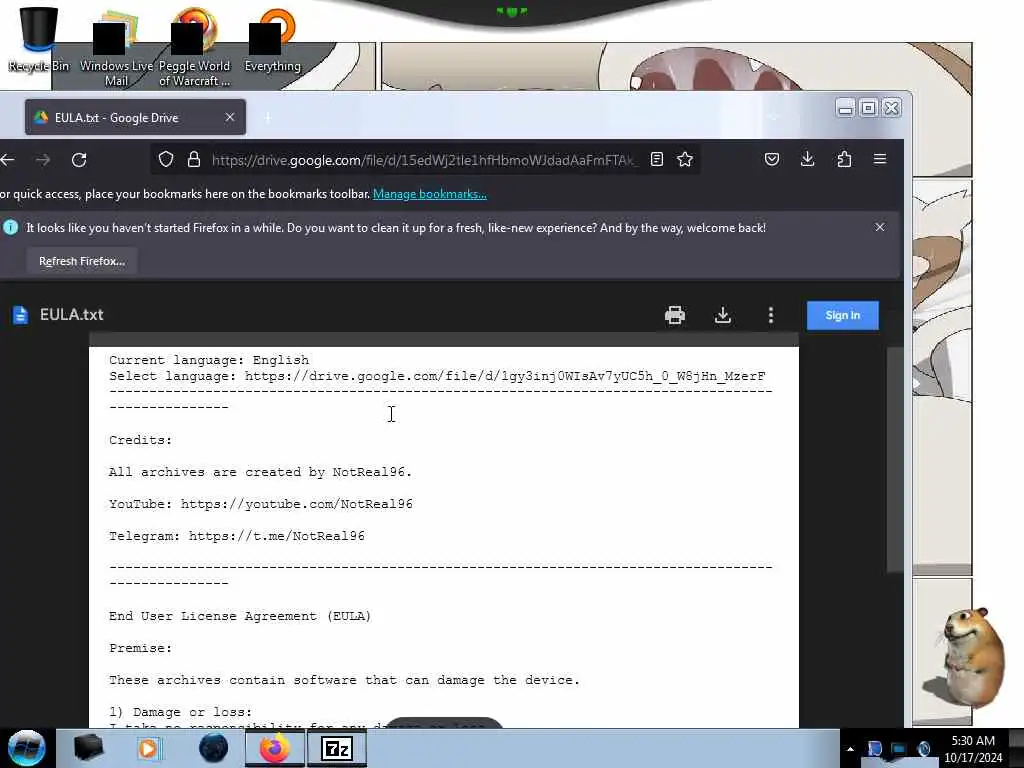Open the Windows Start menu orb

27,748
